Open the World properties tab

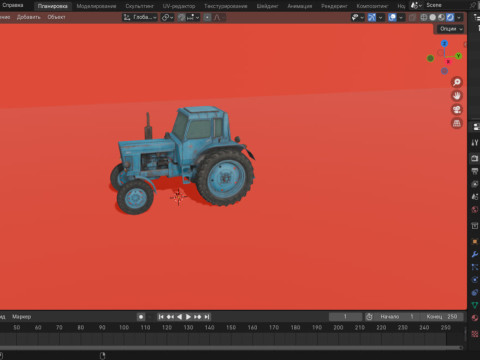coord(475,209)
